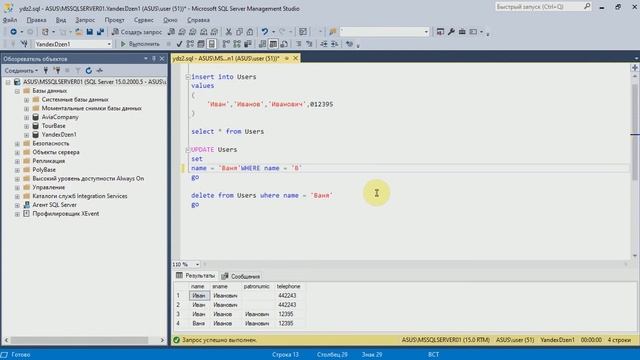The width and height of the screenshot is (640, 360).
Task: Refresh the Object Explorer tree
Action: tap(89, 71)
